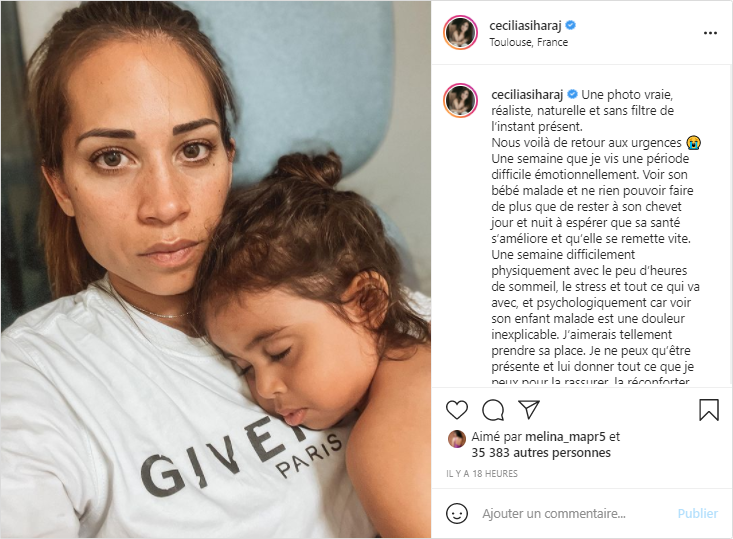View the 35 383 autres personnes likes list
Viewport: 733px width, 539px height.
(541, 453)
